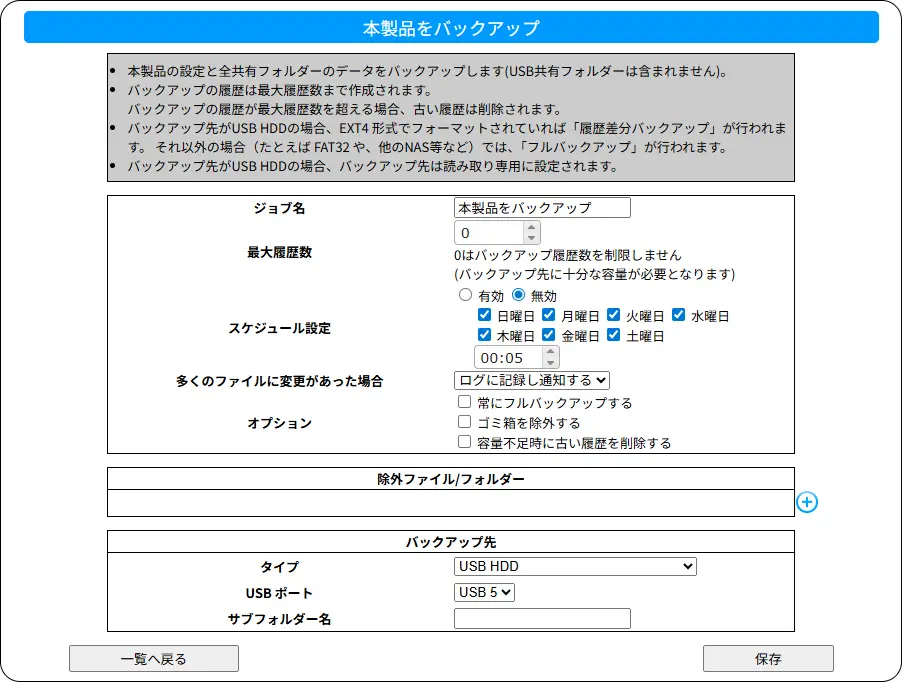Uncheck the 日曜日 checkbox

[x=485, y=315]
